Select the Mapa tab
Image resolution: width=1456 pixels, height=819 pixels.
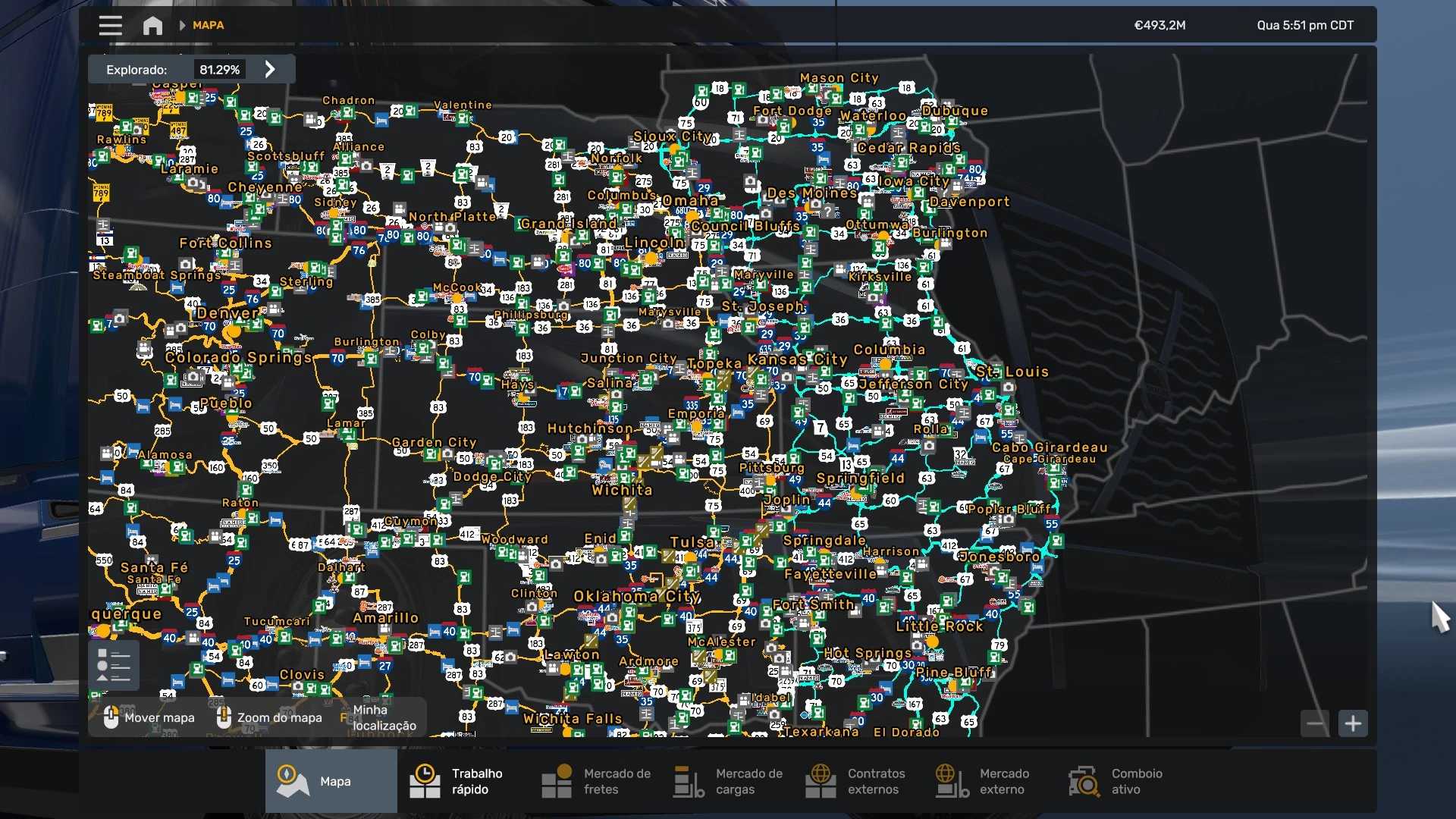[x=331, y=781]
